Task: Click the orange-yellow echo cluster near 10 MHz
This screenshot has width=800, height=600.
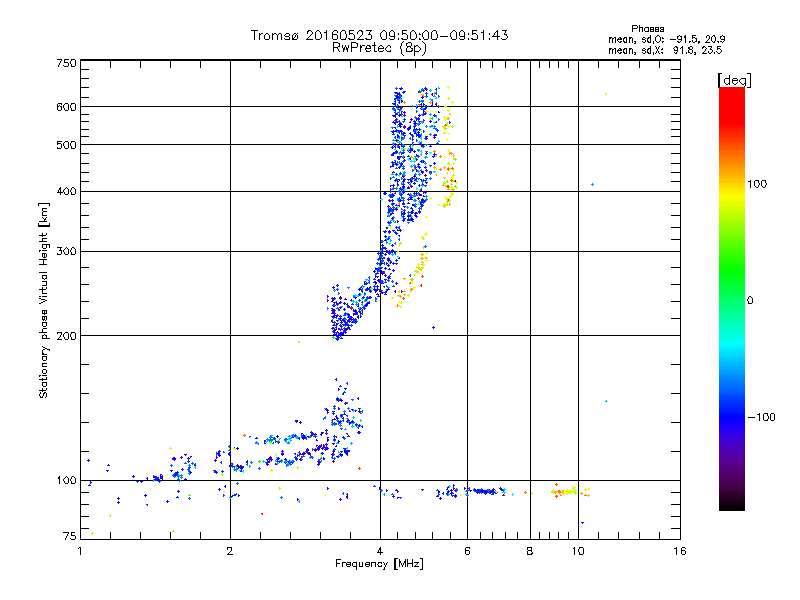Action: click(570, 491)
